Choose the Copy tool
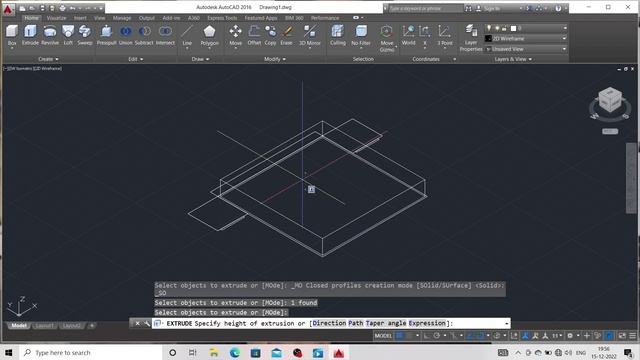640x360 pixels. pos(270,34)
